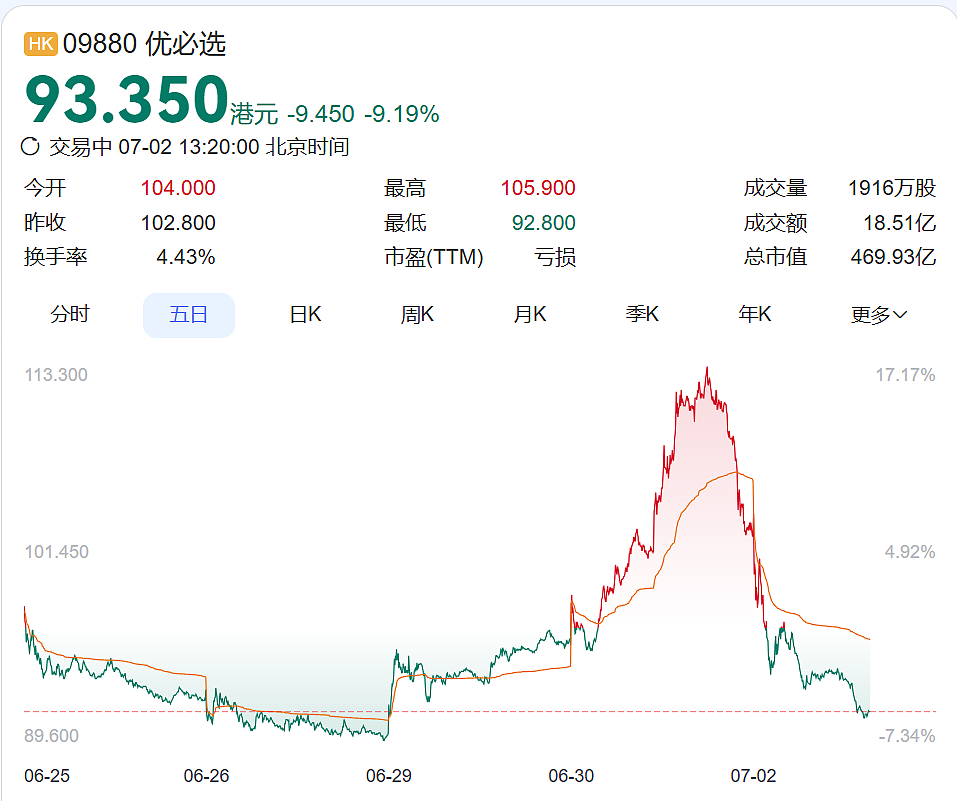Click the percent change -9.19%
Viewport: 957px width, 801px height.
point(402,114)
